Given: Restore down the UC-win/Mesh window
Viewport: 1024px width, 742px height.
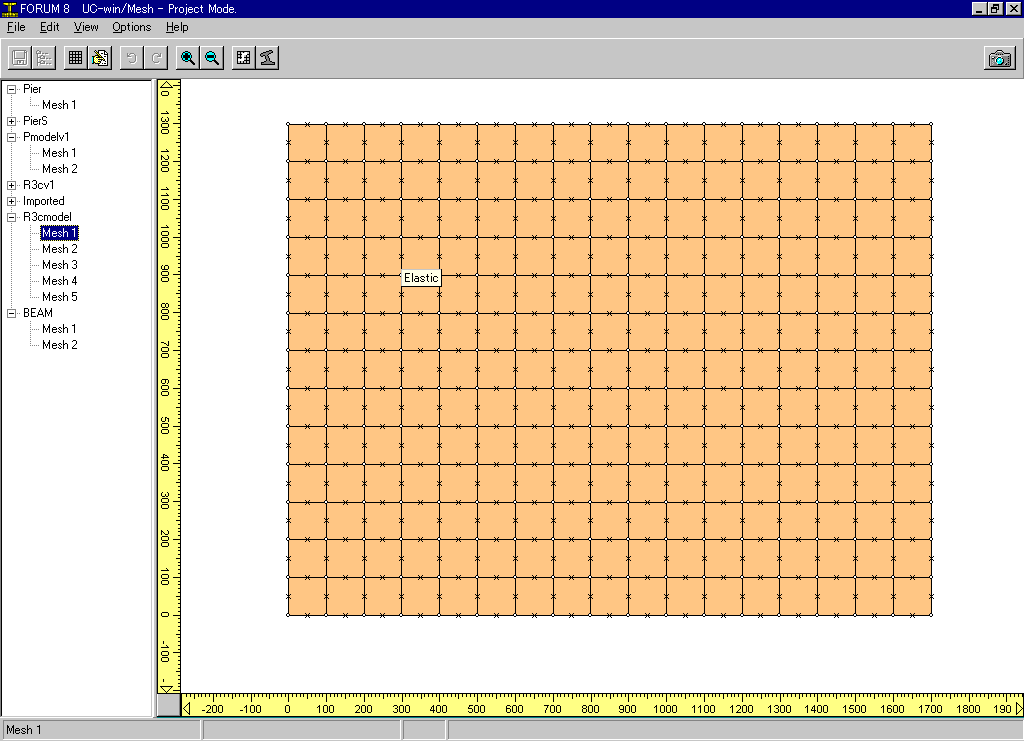Looking at the screenshot, I should click(995, 9).
